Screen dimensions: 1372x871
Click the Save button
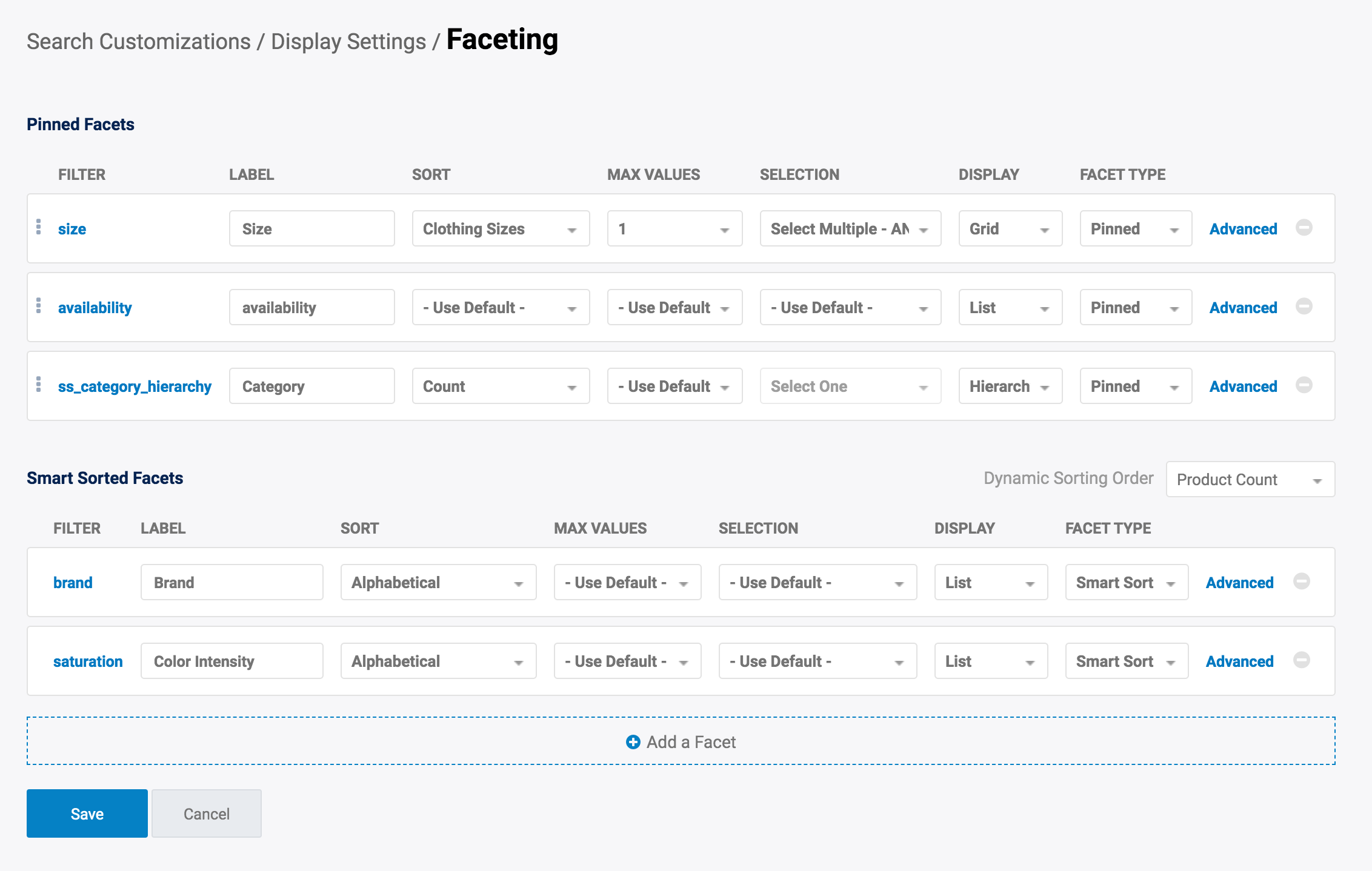[87, 813]
